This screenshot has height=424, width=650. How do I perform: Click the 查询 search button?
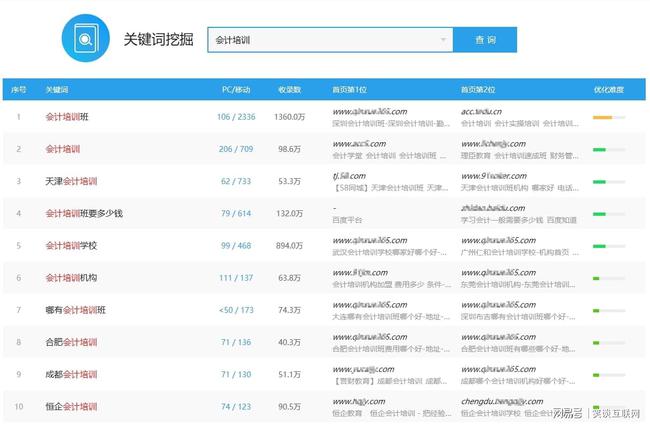pos(485,40)
